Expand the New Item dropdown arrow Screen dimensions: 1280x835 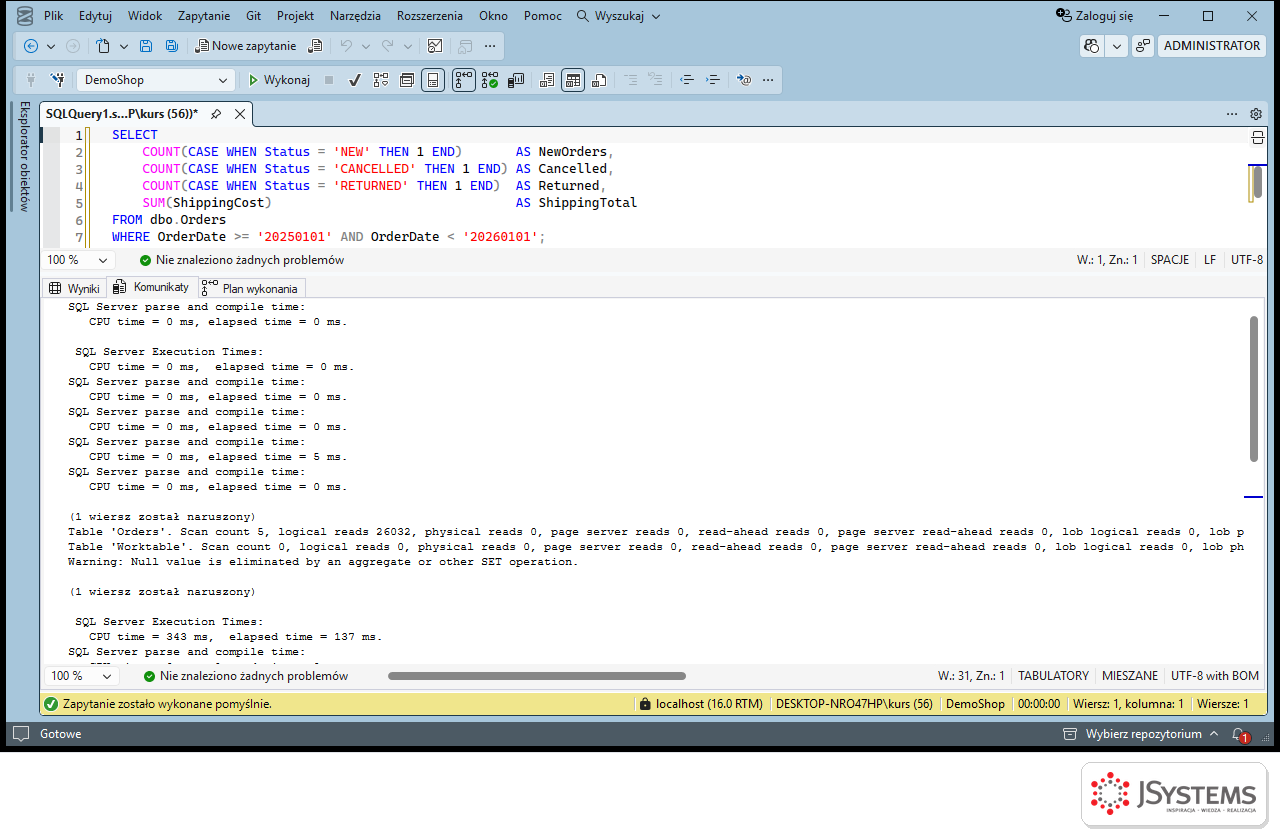pos(124,46)
